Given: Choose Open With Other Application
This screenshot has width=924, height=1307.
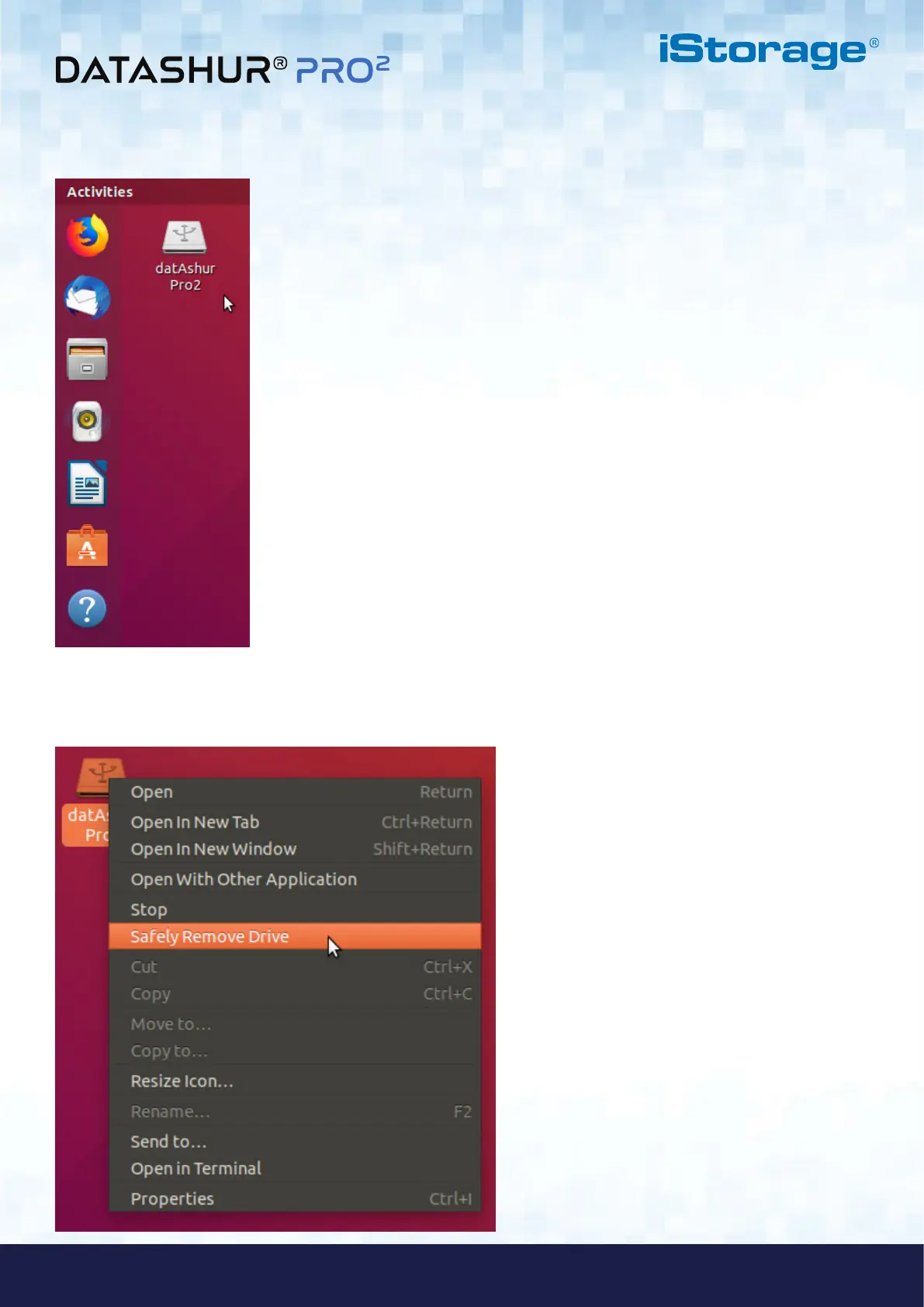Looking at the screenshot, I should pos(295,879).
